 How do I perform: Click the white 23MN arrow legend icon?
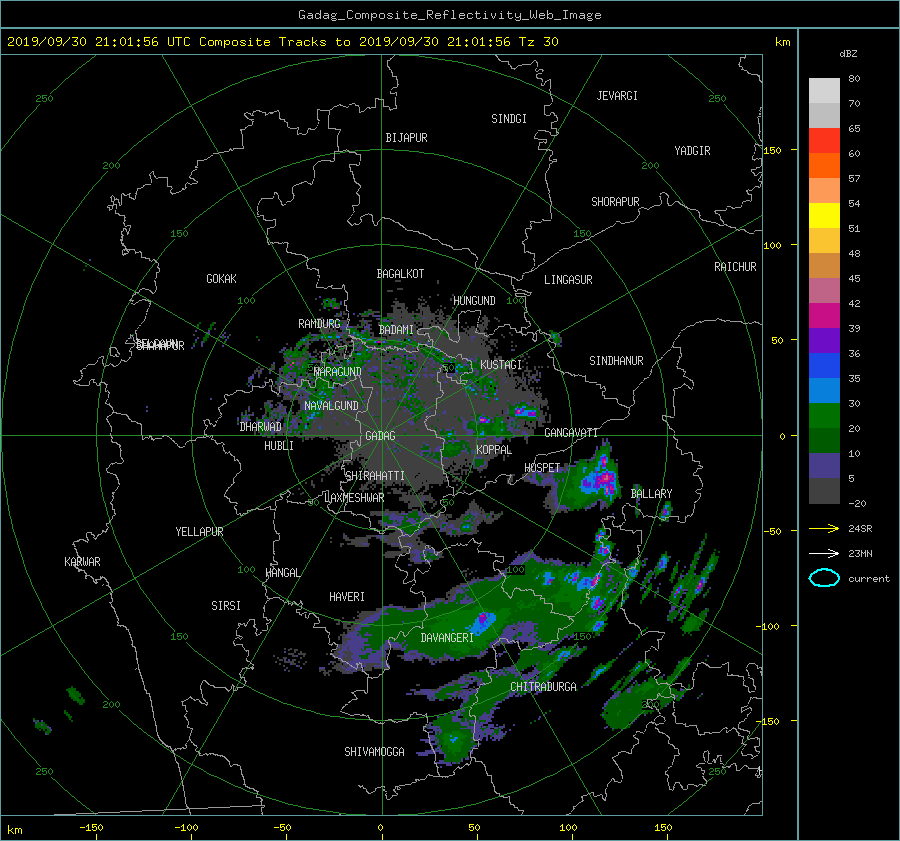[824, 553]
